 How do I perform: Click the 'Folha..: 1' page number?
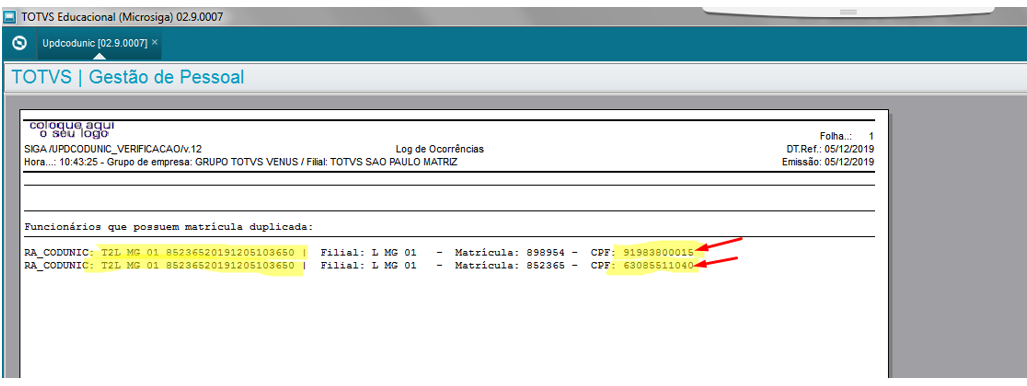(x=846, y=137)
